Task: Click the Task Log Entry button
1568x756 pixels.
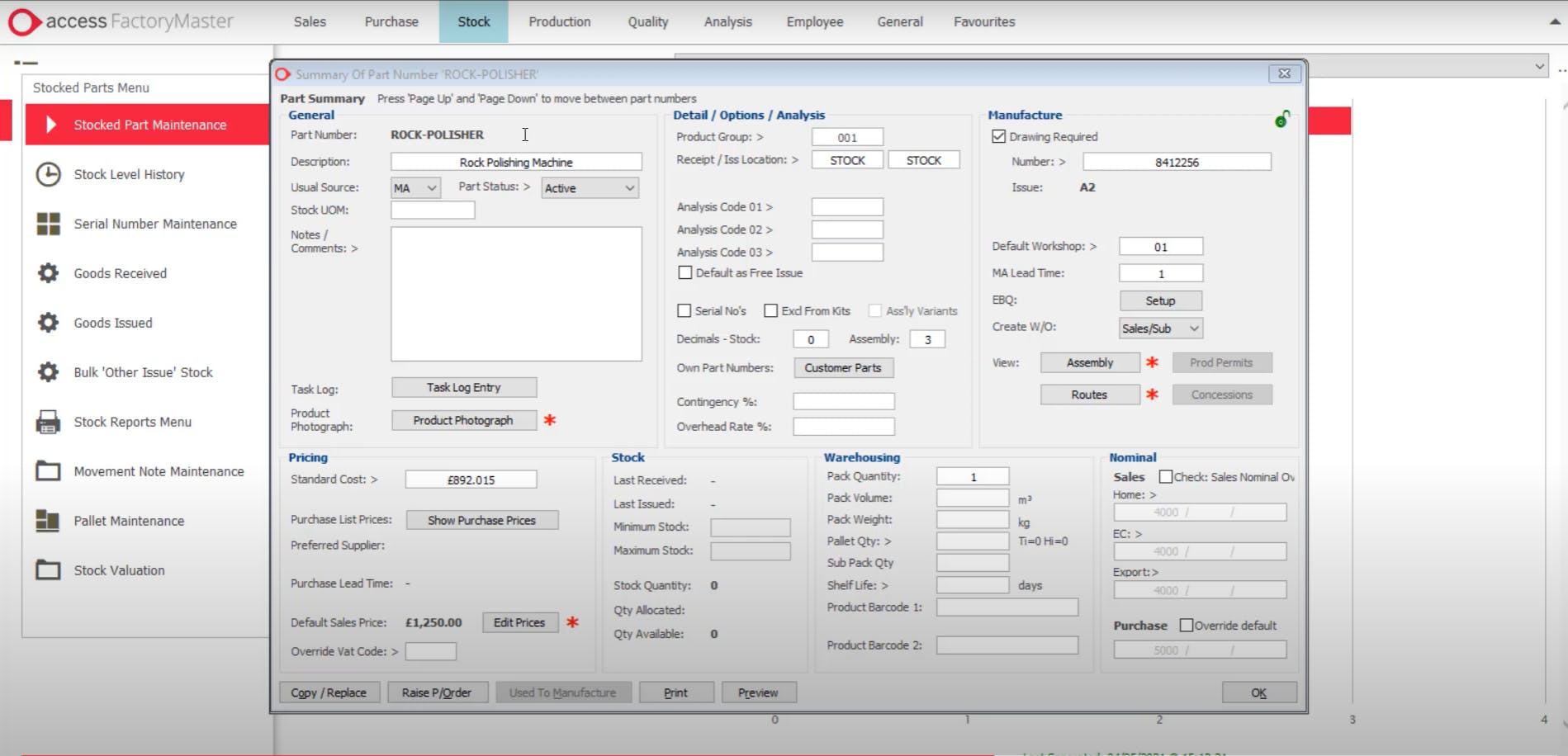Action: [464, 387]
